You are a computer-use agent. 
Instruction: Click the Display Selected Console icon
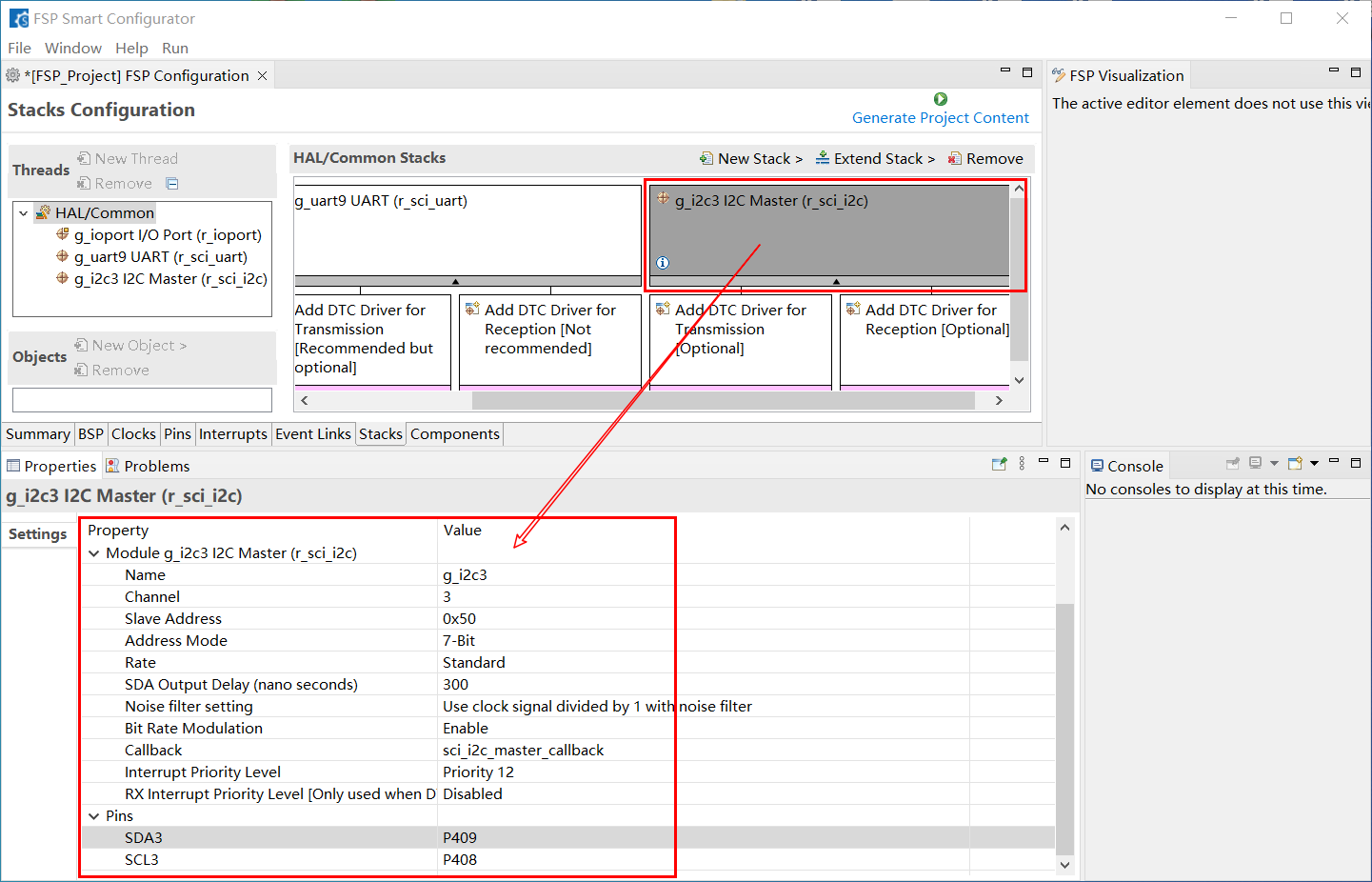pos(1256,463)
